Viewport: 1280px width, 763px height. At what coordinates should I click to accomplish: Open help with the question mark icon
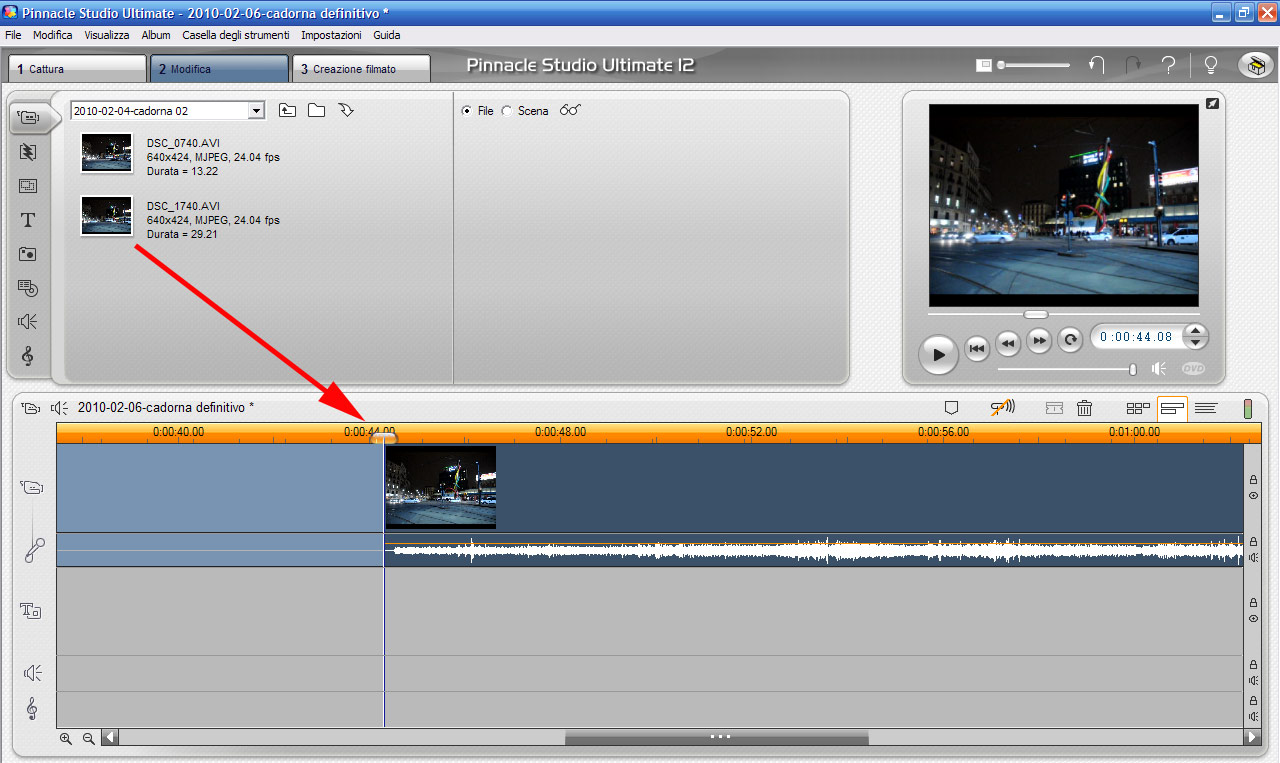tap(1168, 66)
